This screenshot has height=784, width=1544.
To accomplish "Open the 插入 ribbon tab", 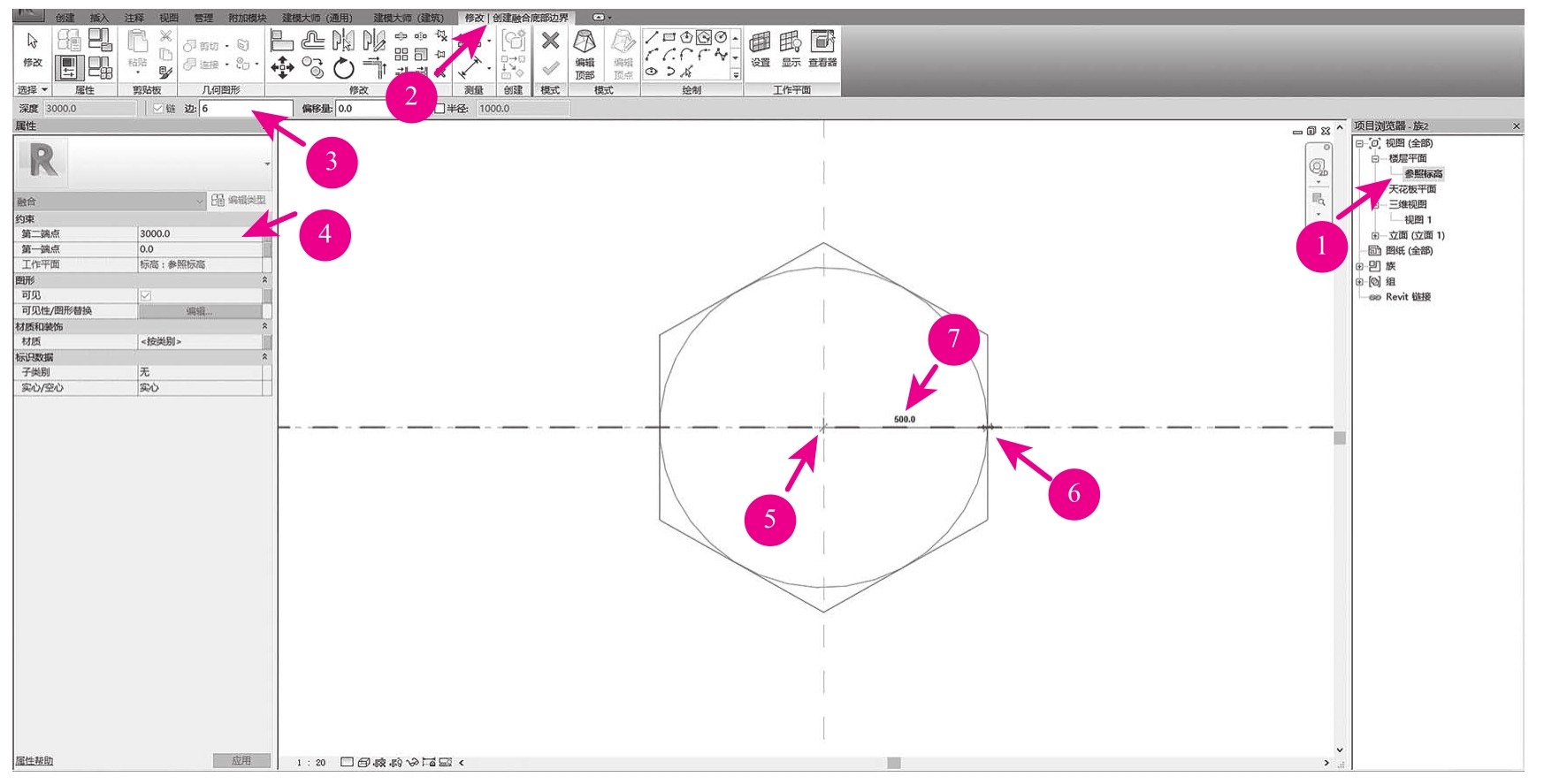I will [x=99, y=18].
